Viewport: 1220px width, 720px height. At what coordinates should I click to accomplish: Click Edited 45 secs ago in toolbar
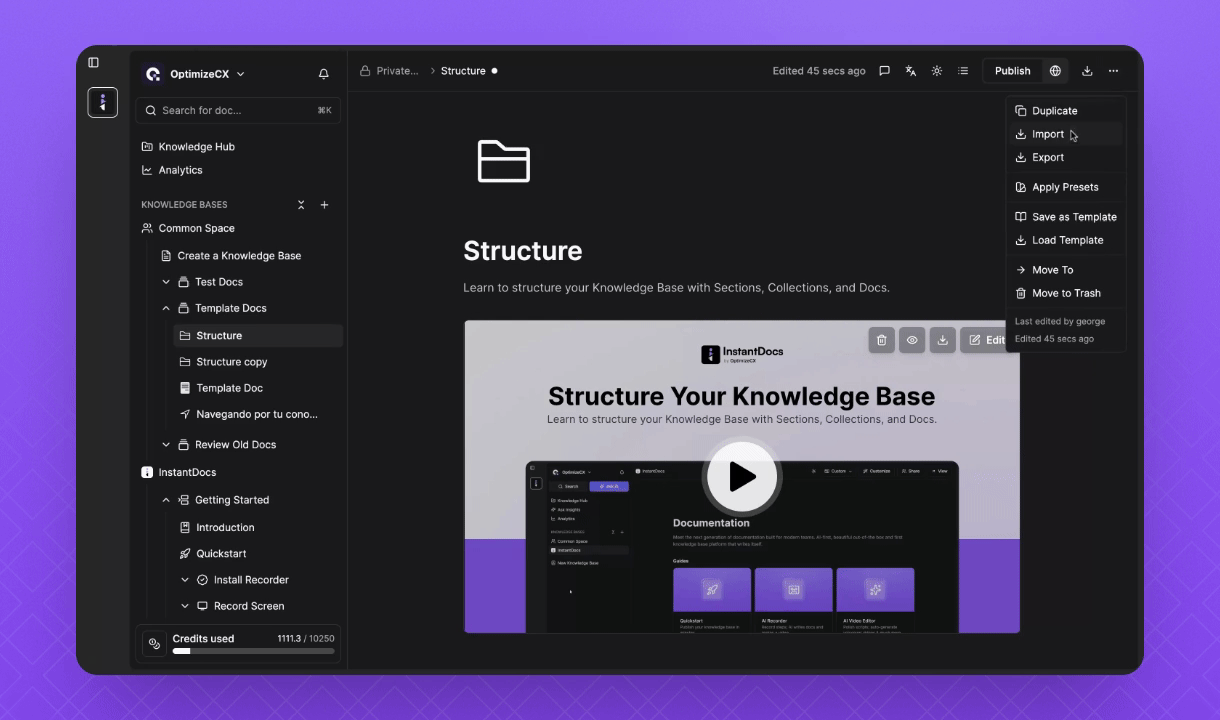(819, 71)
